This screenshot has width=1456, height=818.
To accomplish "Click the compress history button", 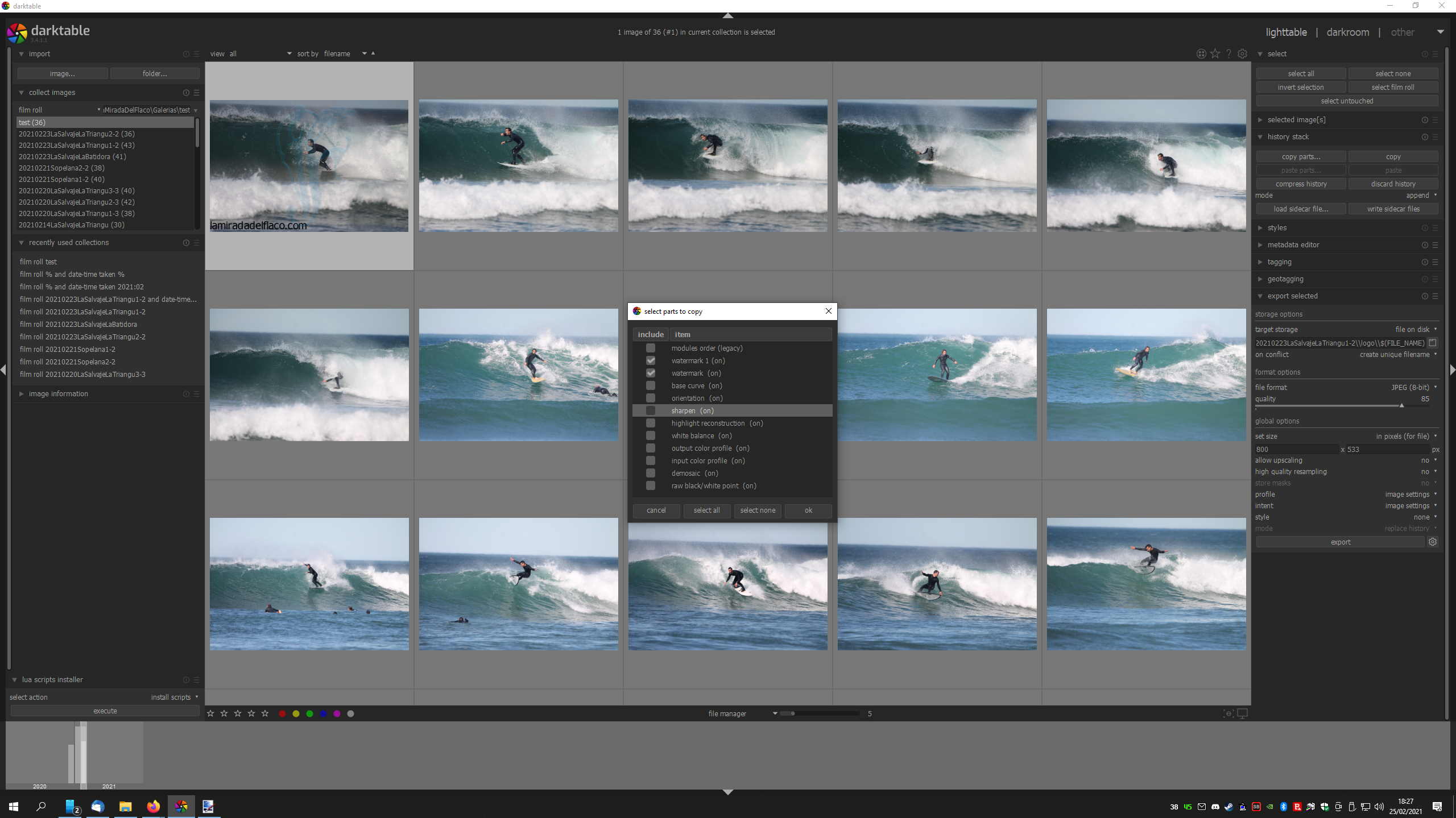I will (x=1301, y=183).
